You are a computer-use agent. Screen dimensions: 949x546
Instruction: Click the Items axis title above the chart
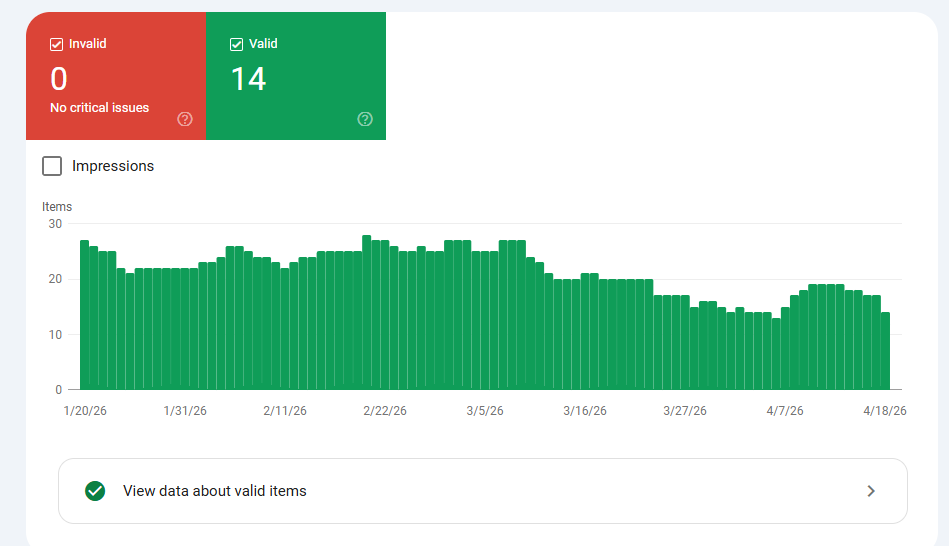pyautogui.click(x=57, y=207)
